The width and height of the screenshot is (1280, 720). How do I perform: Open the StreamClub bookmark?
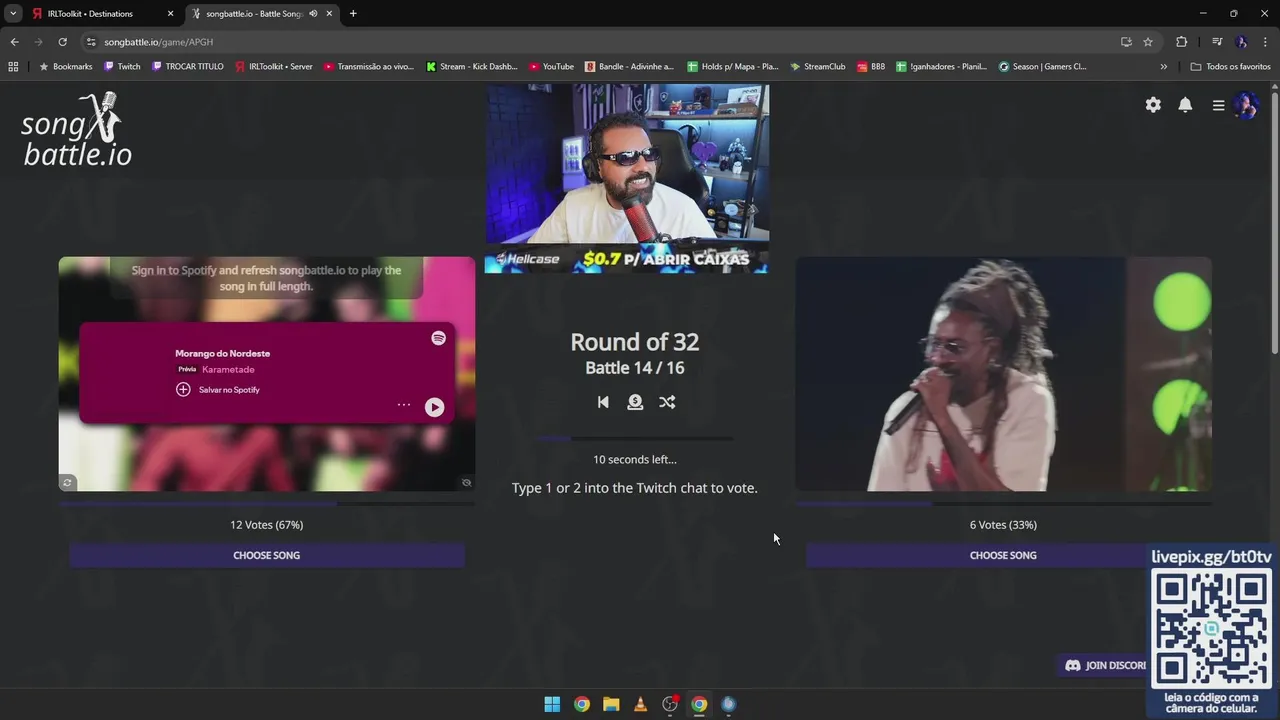click(x=817, y=67)
